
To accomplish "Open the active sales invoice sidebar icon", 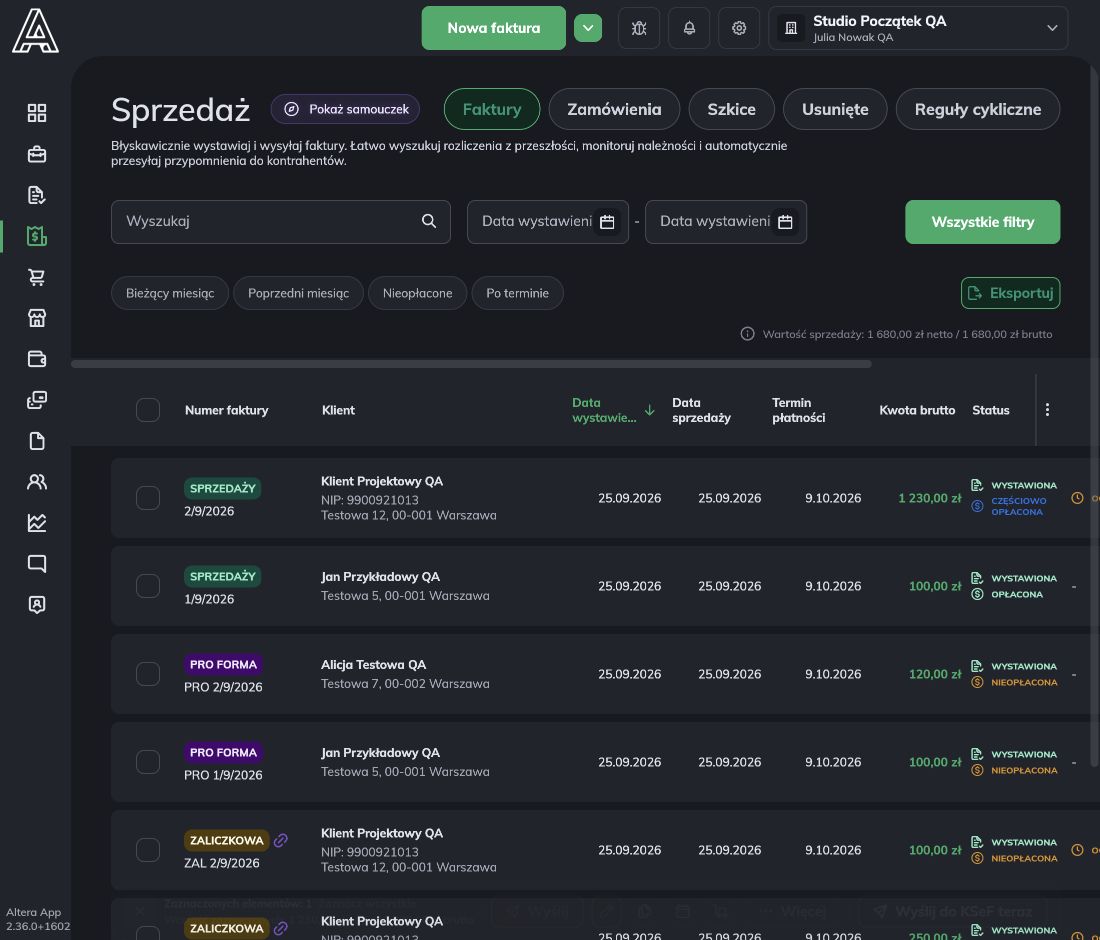I will pos(36,236).
